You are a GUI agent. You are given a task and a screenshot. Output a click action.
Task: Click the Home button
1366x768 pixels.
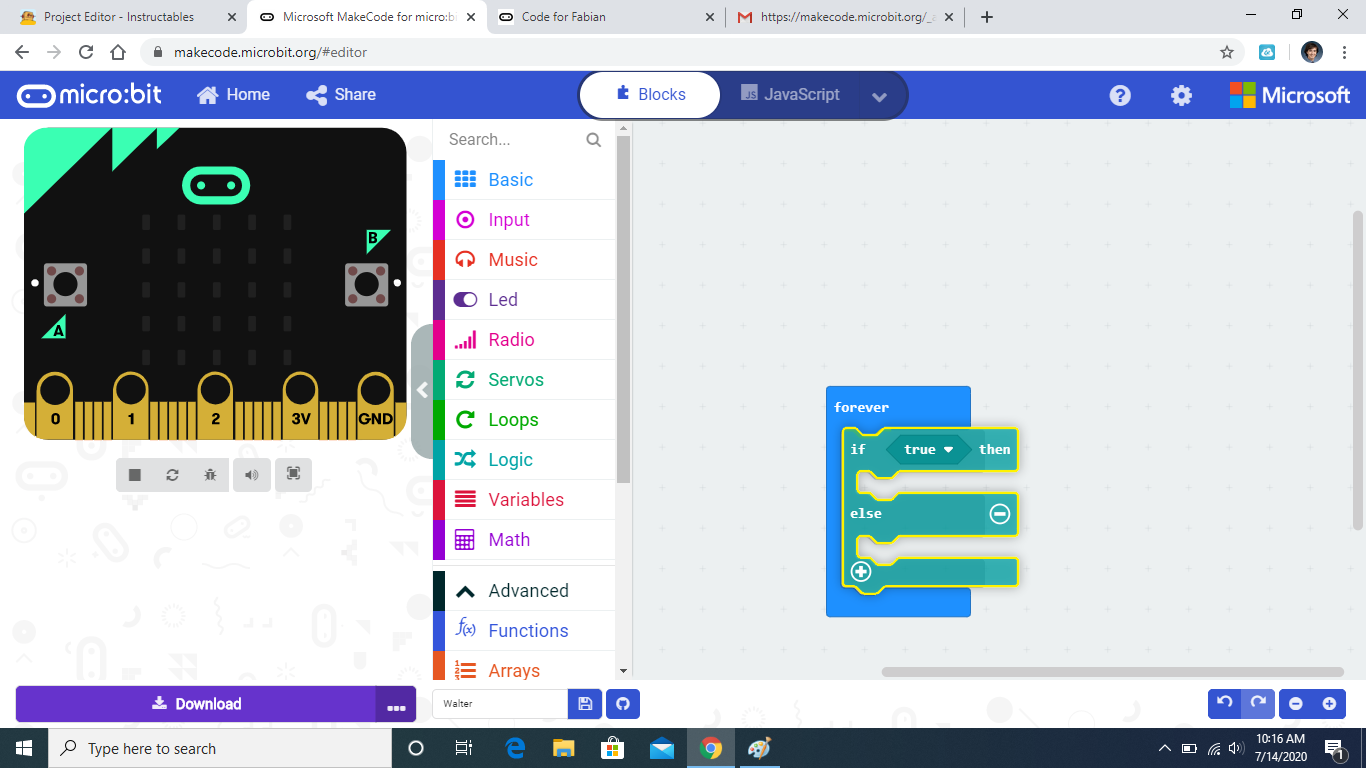[x=234, y=95]
